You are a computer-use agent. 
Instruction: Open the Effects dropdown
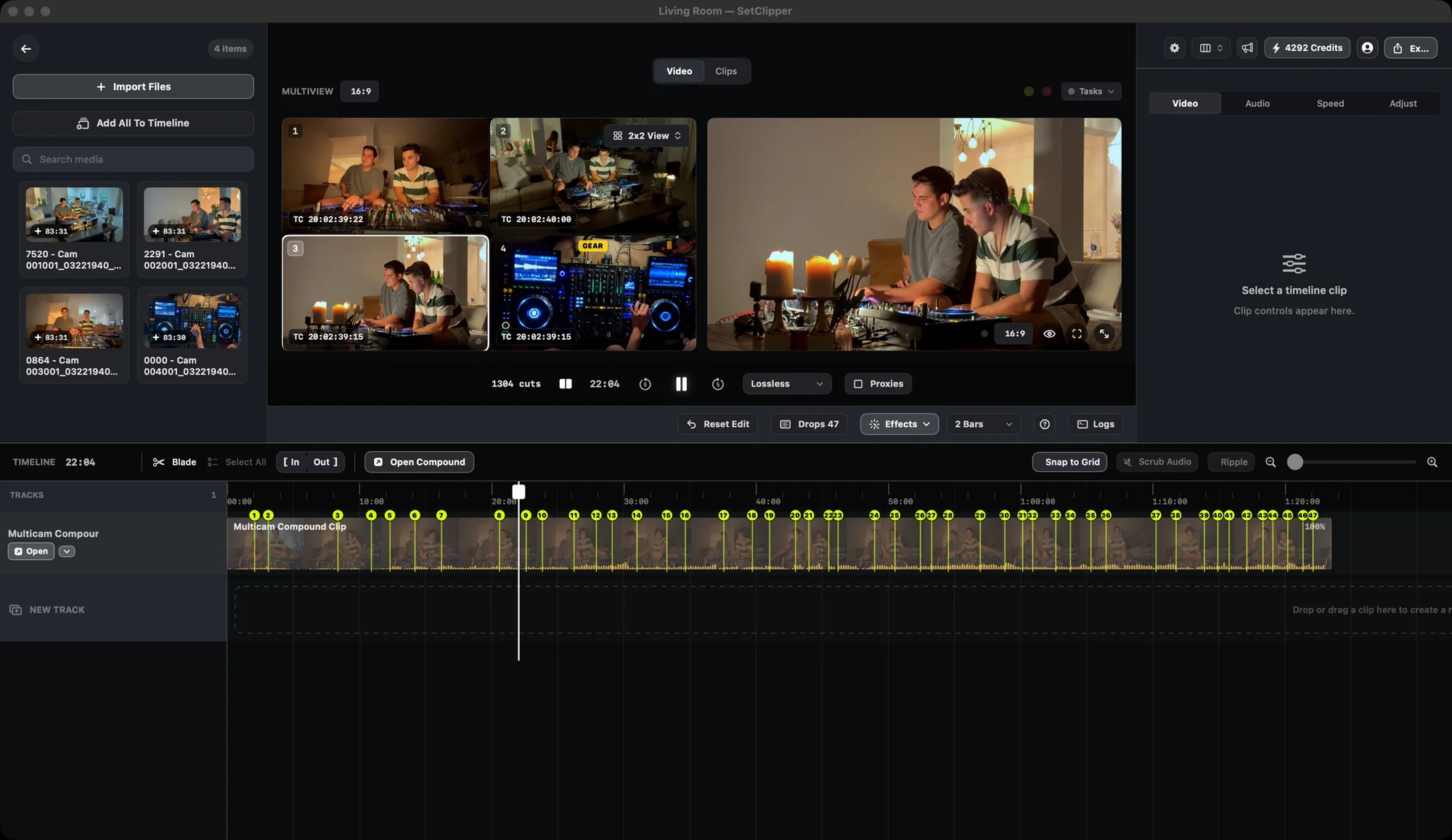click(899, 424)
